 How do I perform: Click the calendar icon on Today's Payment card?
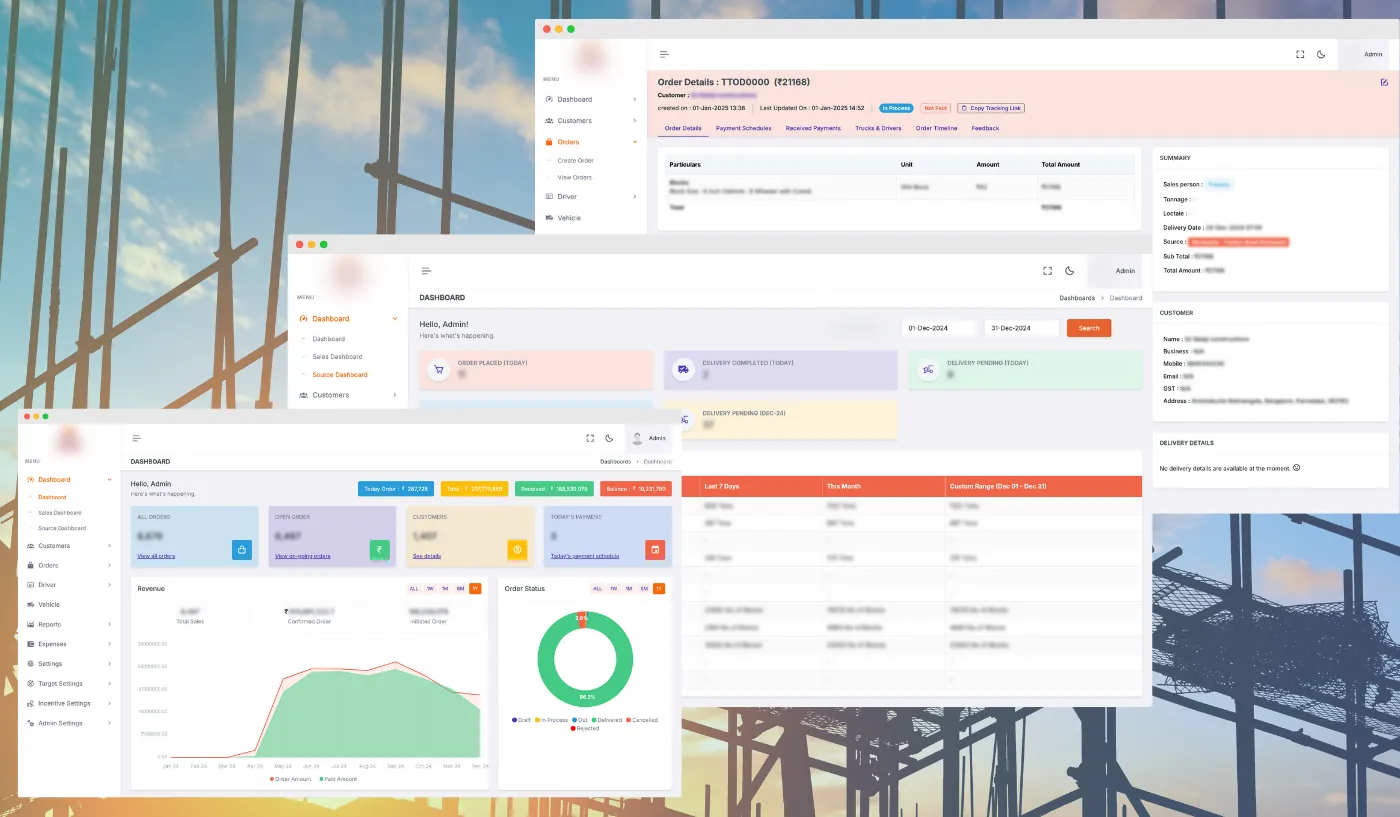pyautogui.click(x=656, y=549)
